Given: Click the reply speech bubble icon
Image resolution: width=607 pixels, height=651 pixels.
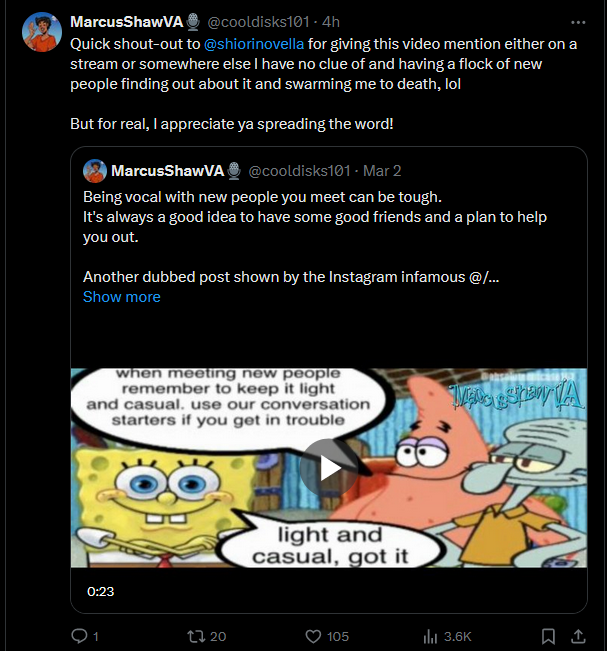Looking at the screenshot, I should pyautogui.click(x=79, y=636).
